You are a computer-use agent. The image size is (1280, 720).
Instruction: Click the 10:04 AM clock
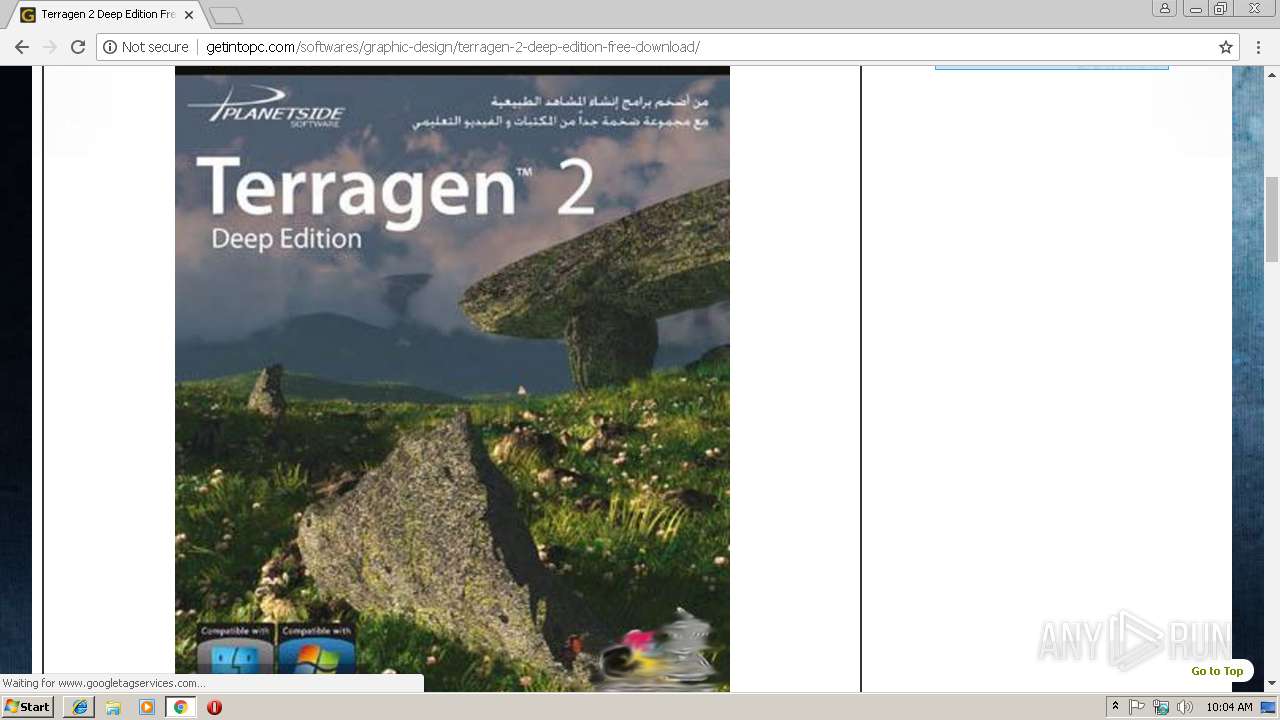[x=1229, y=707]
